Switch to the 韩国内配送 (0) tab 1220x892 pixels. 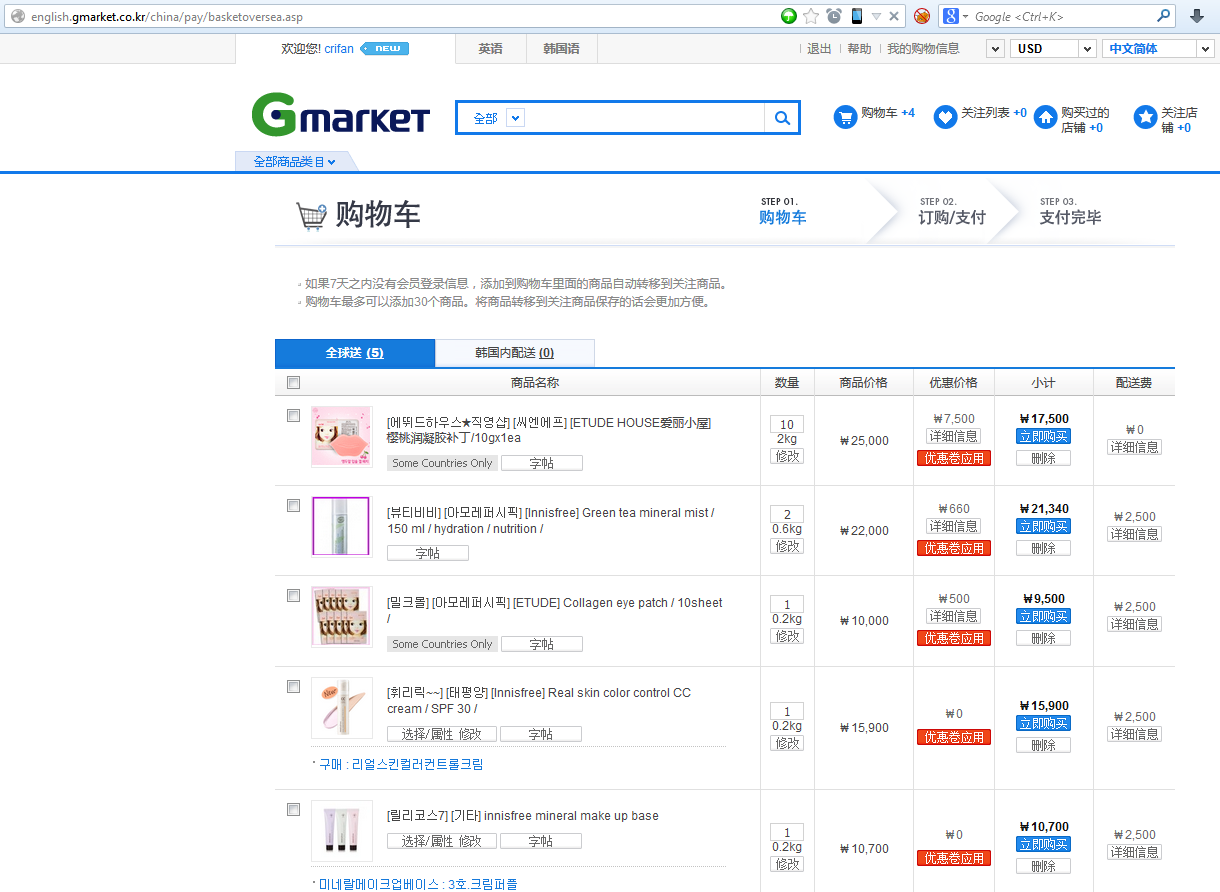(x=515, y=353)
